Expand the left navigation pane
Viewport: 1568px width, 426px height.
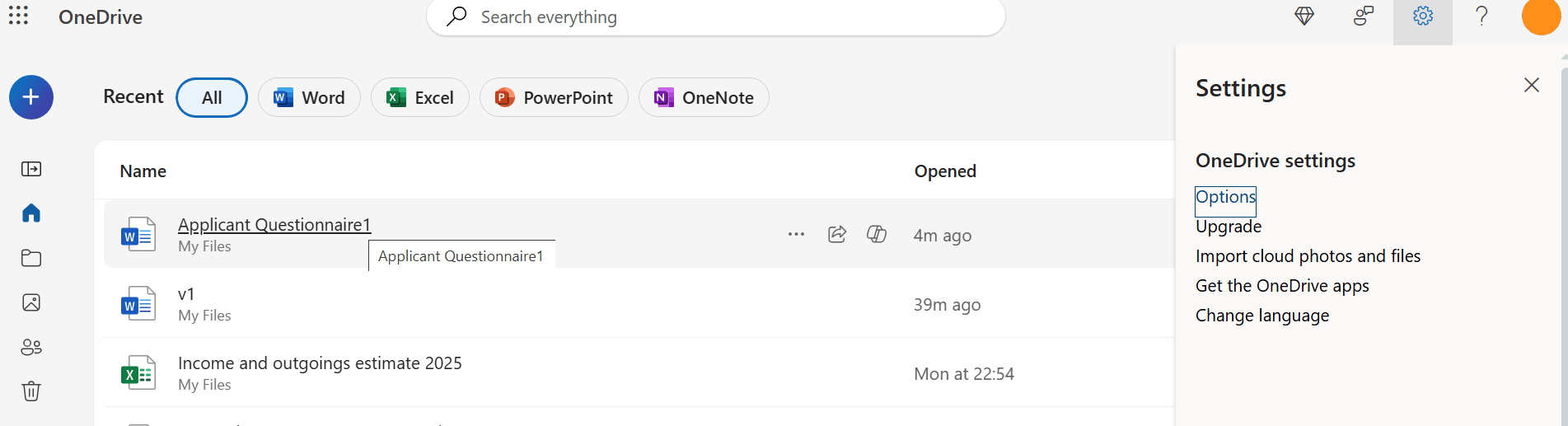point(31,169)
